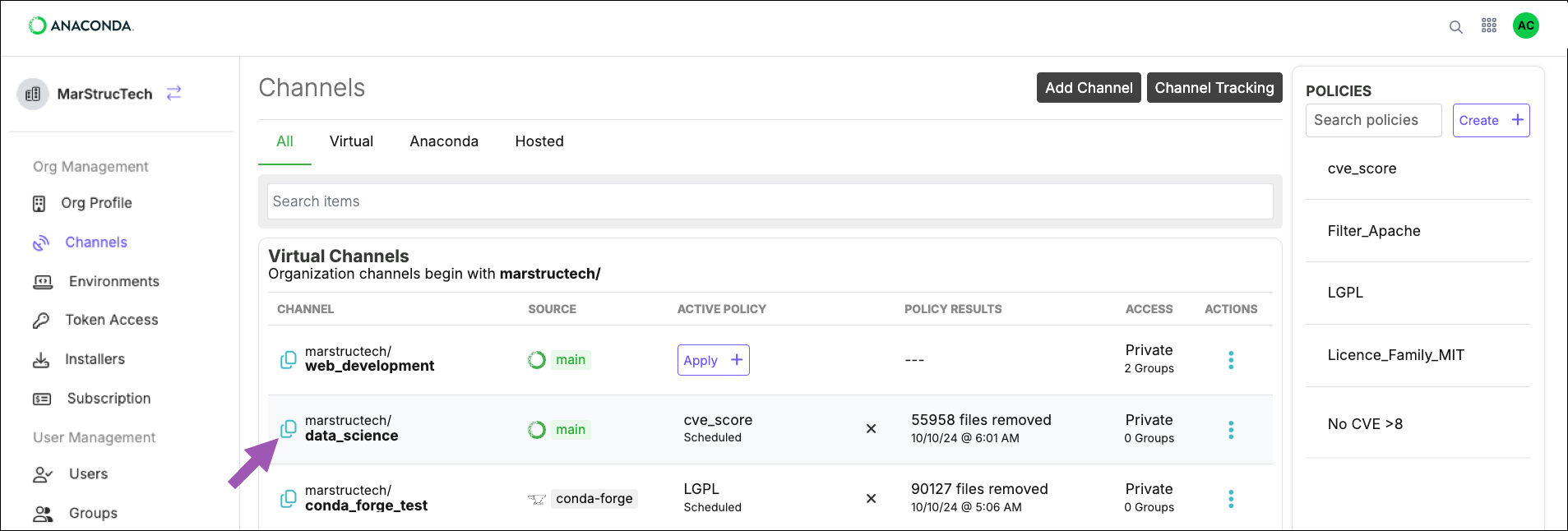Image resolution: width=1568 pixels, height=531 pixels.
Task: Open the search magnifier icon in header
Action: [x=1455, y=26]
